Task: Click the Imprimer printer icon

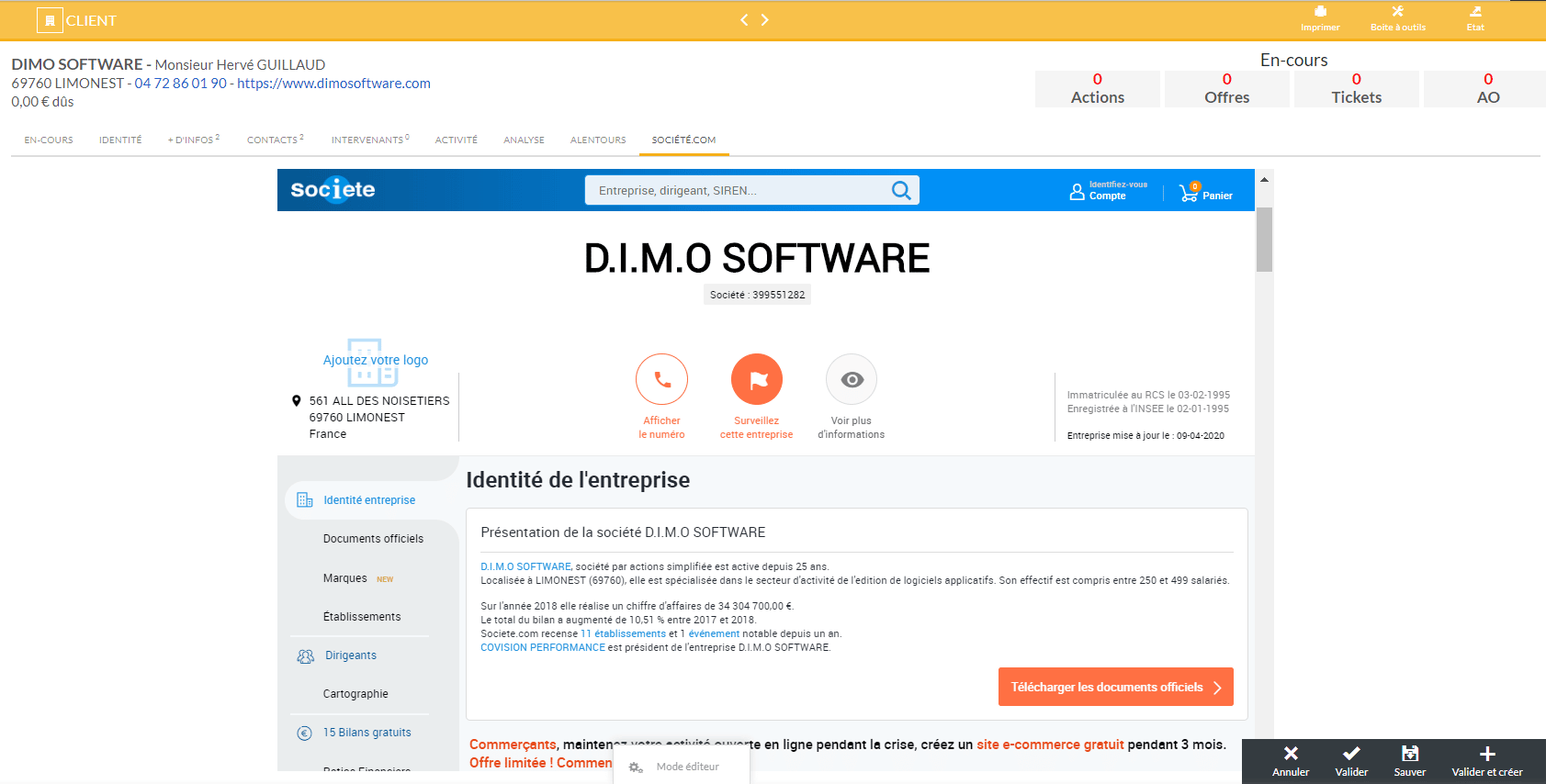Action: pyautogui.click(x=1320, y=12)
